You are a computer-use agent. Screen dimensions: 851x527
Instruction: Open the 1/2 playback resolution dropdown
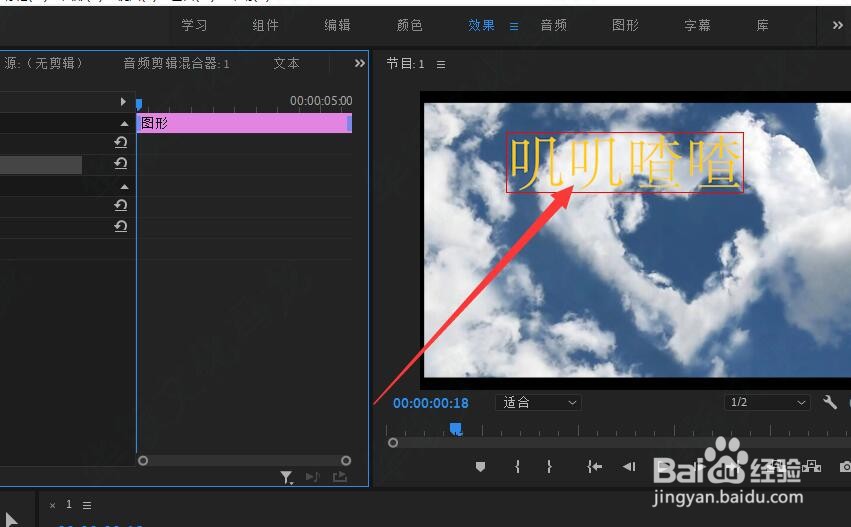[767, 403]
